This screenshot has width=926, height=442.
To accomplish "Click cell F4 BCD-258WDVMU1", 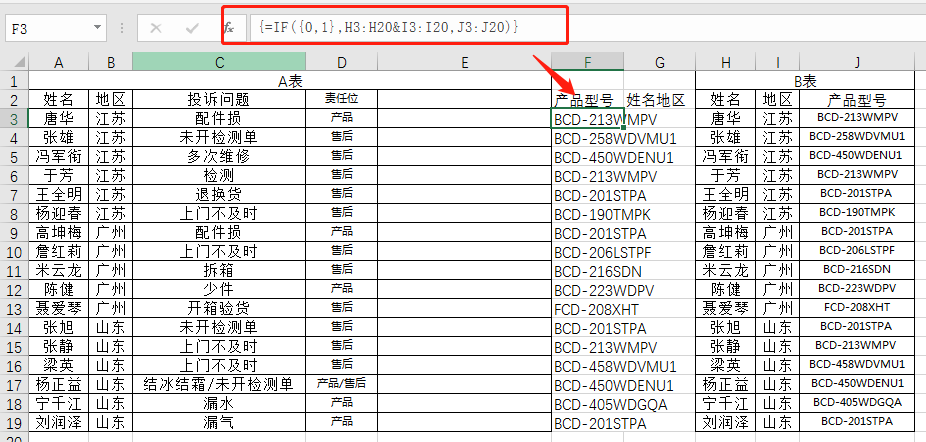I will coord(588,138).
